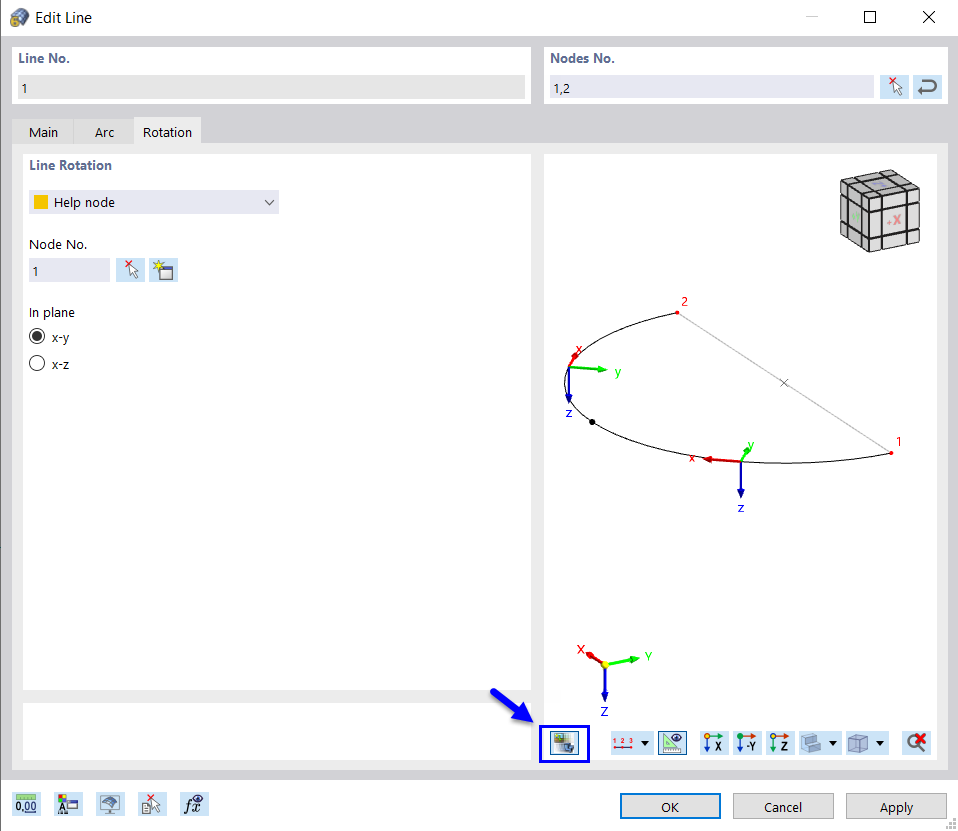
Task: Open the formula editor fx icon
Action: [194, 803]
